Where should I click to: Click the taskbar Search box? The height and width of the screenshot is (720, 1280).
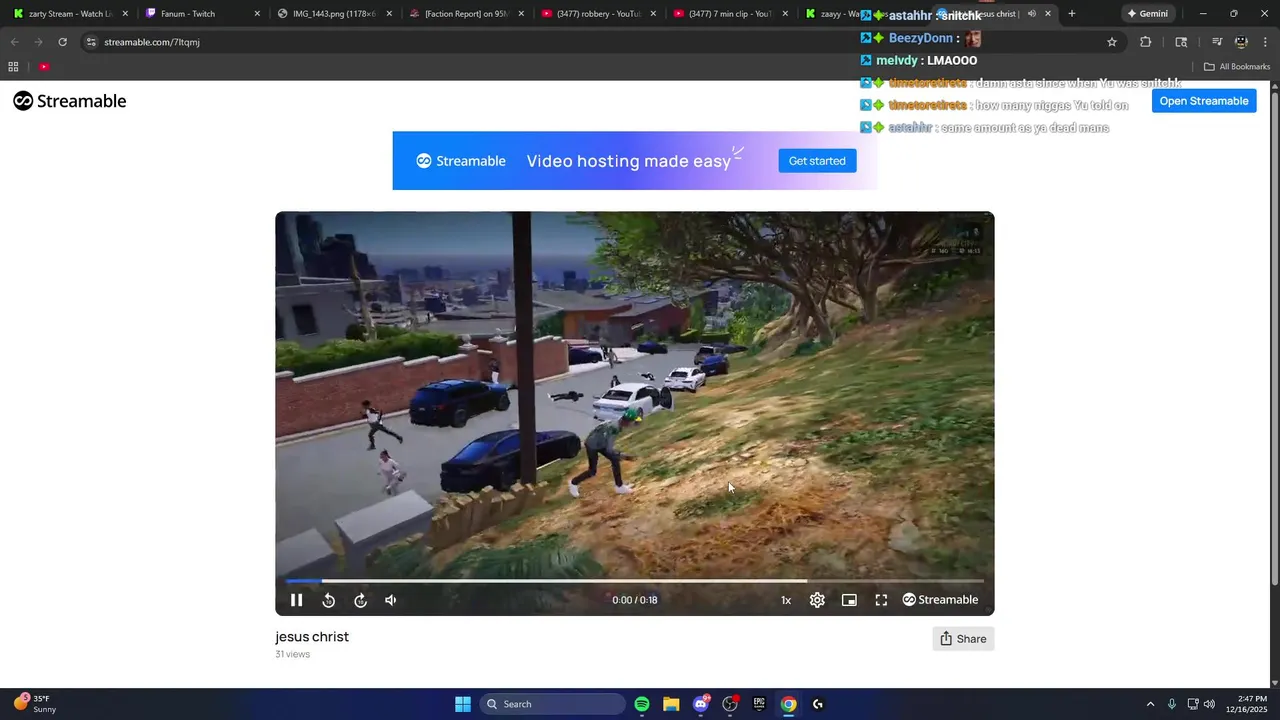(553, 704)
